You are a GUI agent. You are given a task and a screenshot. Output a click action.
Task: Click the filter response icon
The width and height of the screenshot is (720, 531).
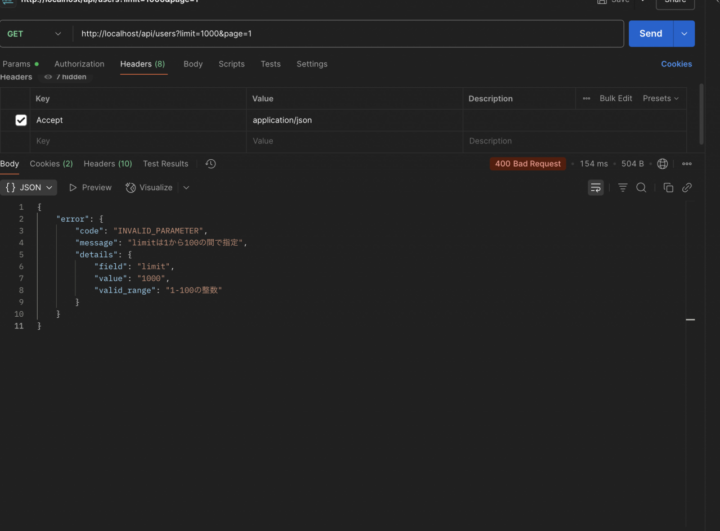point(623,187)
